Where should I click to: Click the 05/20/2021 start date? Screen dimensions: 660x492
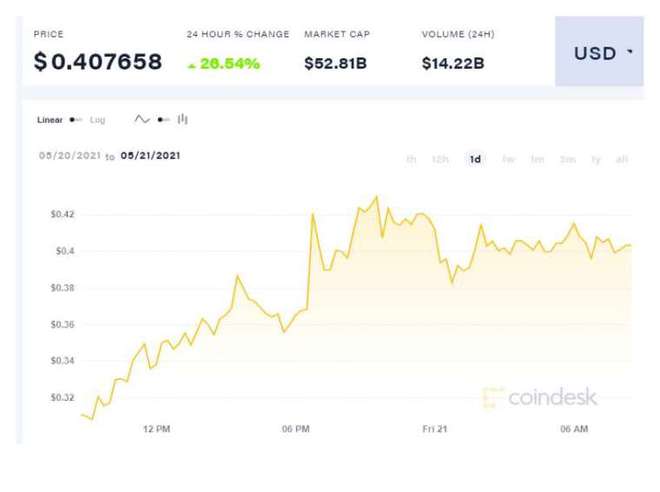(69, 156)
